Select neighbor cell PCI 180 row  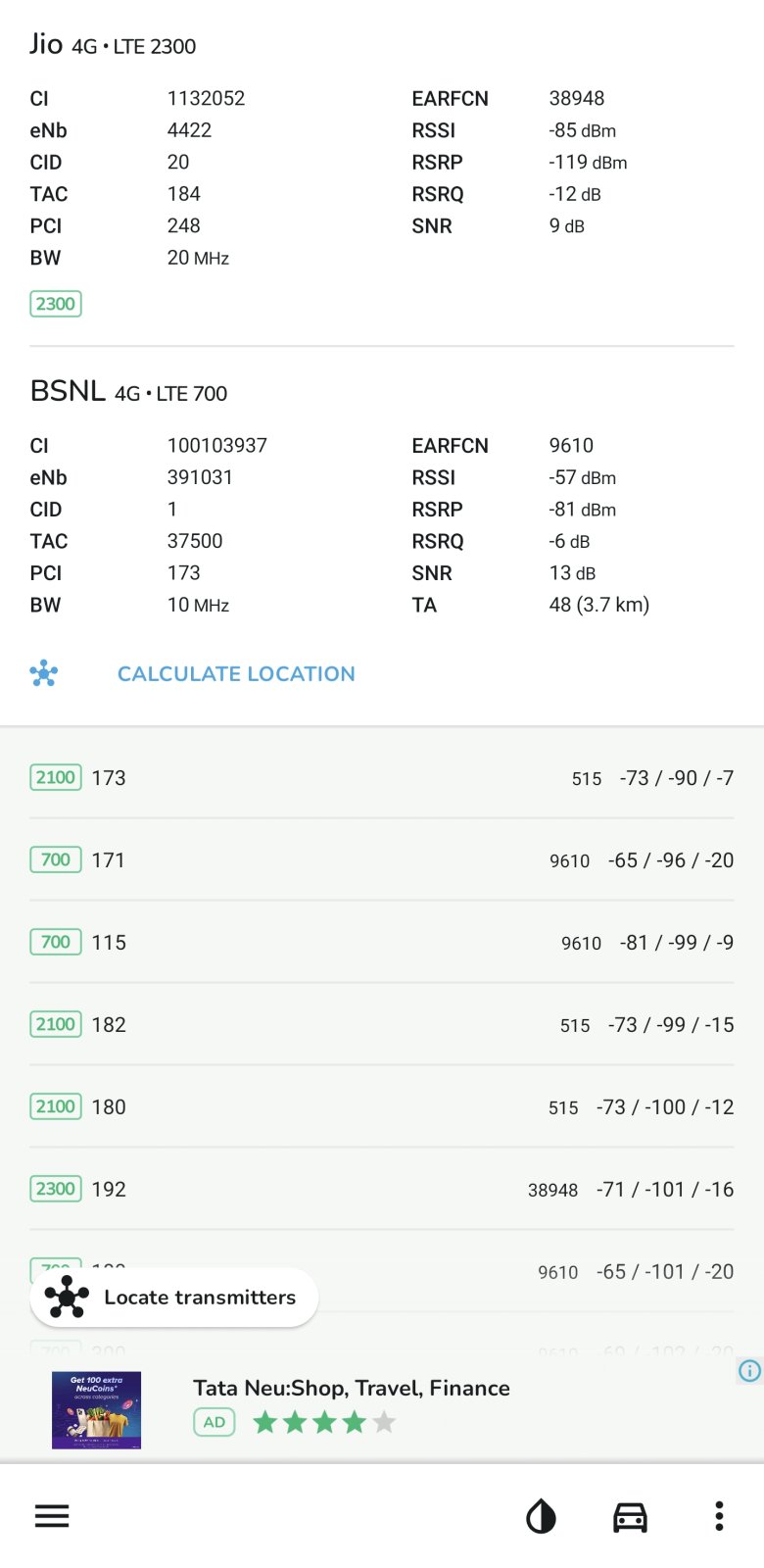pyautogui.click(x=382, y=1107)
